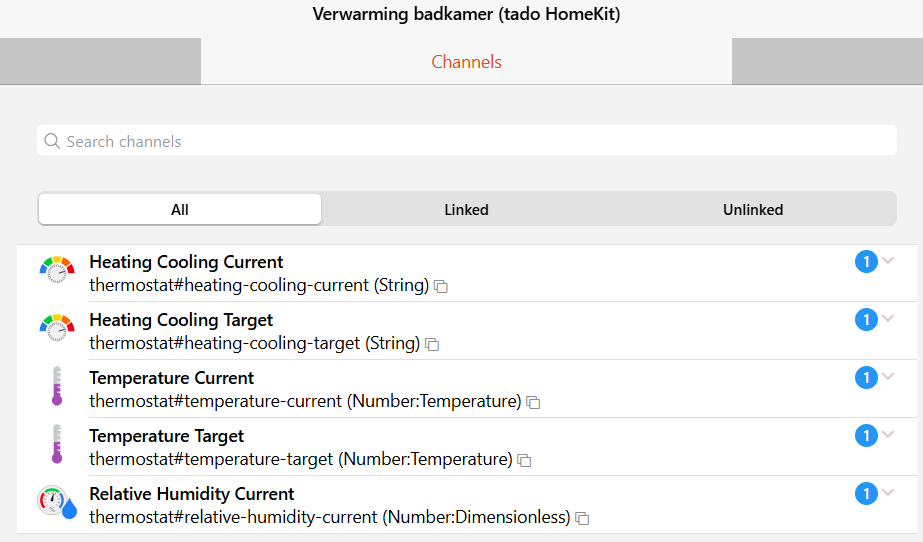The image size is (923, 542).
Task: Focus the Search channels input field
Action: 467,141
